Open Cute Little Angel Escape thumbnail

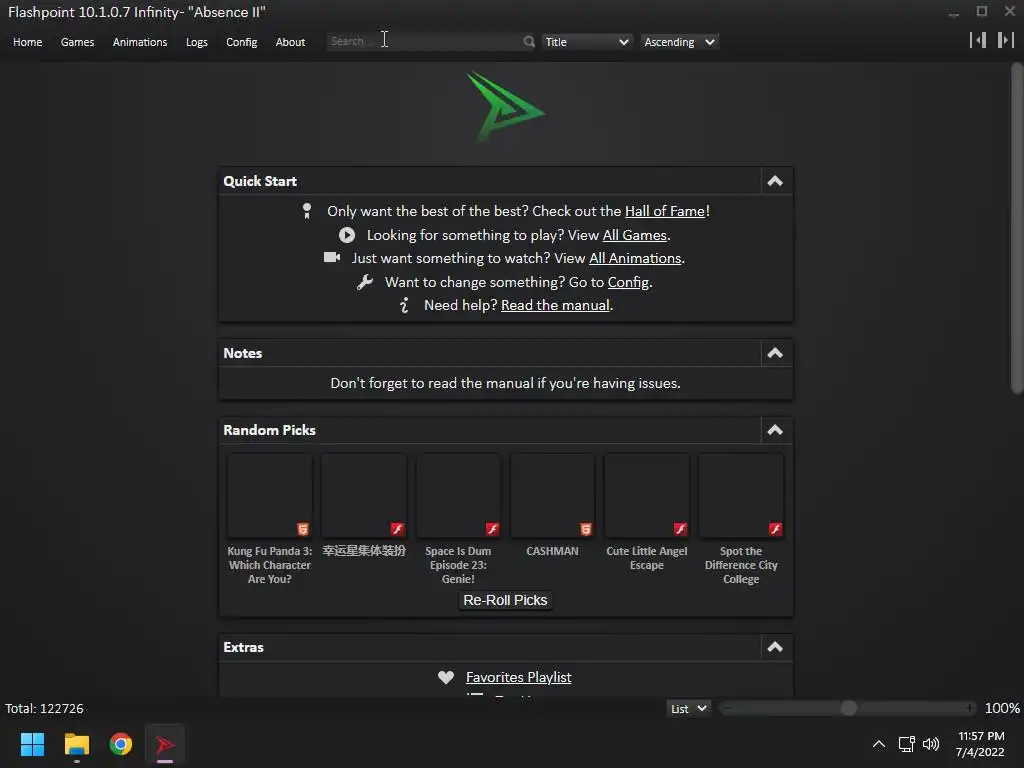pyautogui.click(x=647, y=496)
